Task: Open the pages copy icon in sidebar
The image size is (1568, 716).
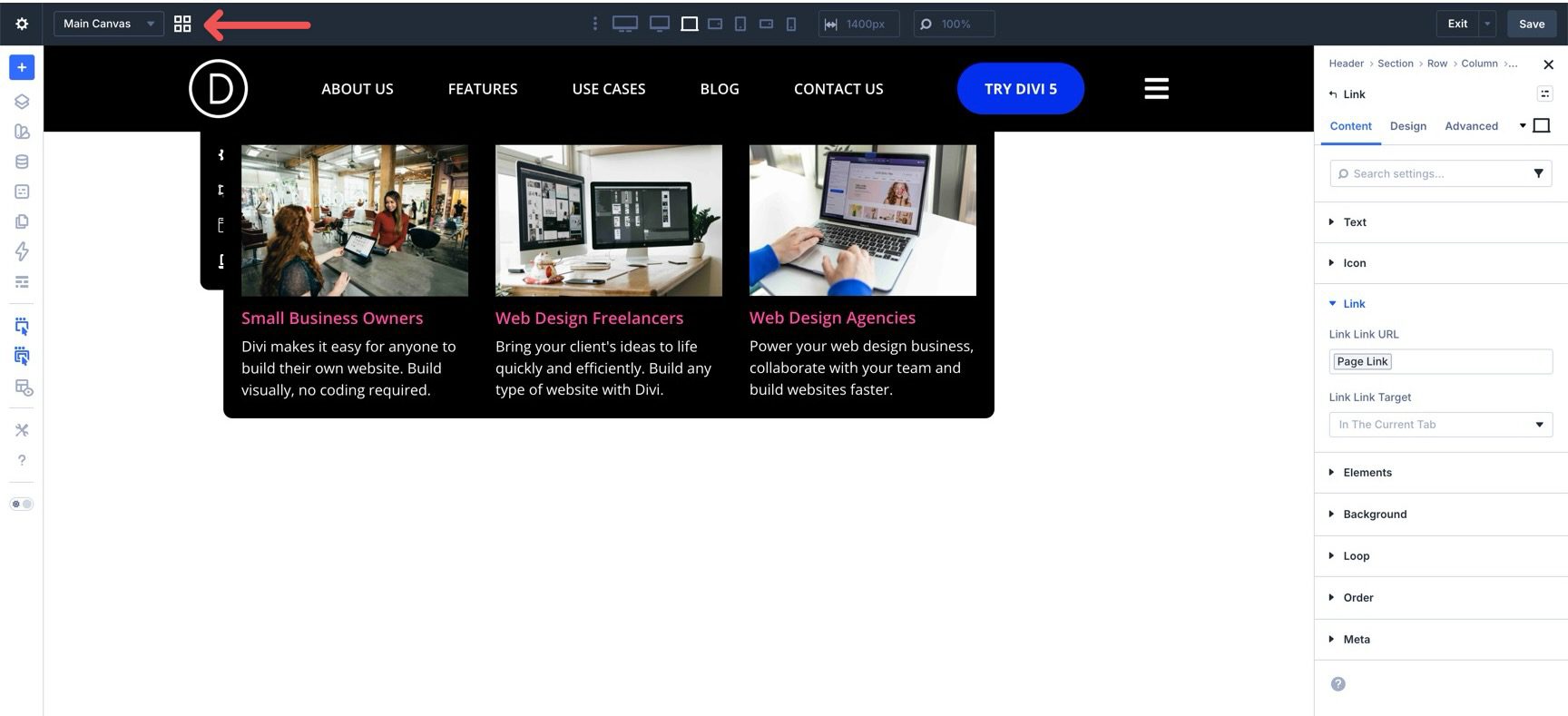Action: click(x=22, y=221)
